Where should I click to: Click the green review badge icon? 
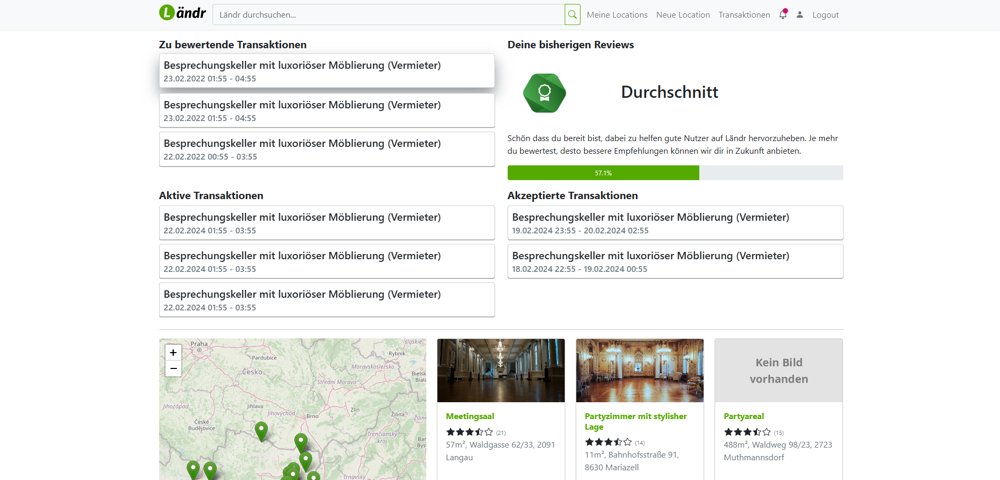click(x=544, y=92)
